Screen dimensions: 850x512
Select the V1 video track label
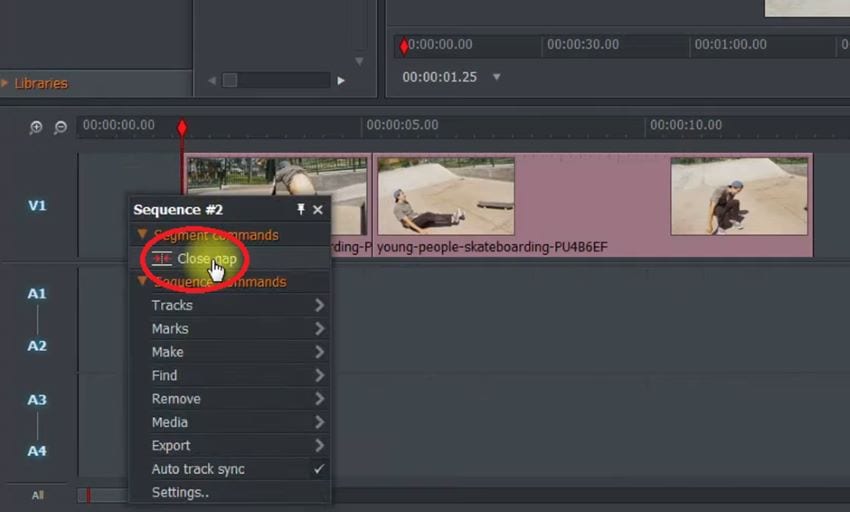[37, 206]
